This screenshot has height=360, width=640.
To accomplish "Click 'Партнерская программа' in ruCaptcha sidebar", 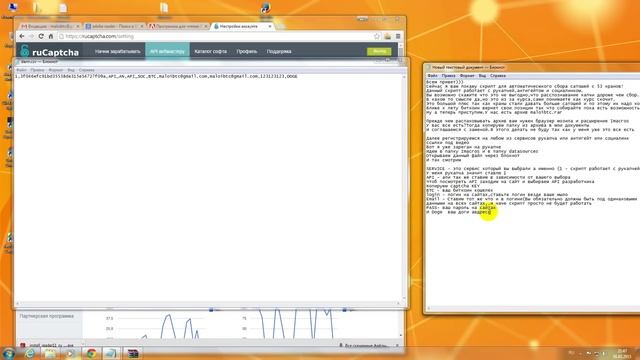I will [47, 316].
